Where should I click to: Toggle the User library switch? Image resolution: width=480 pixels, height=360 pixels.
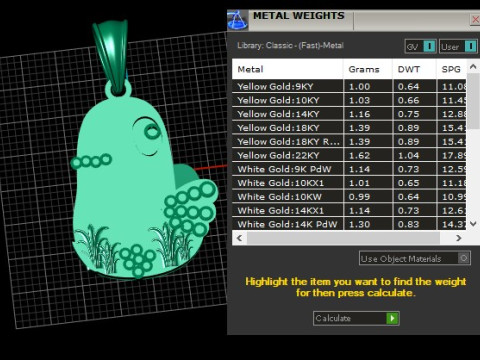pos(458,47)
